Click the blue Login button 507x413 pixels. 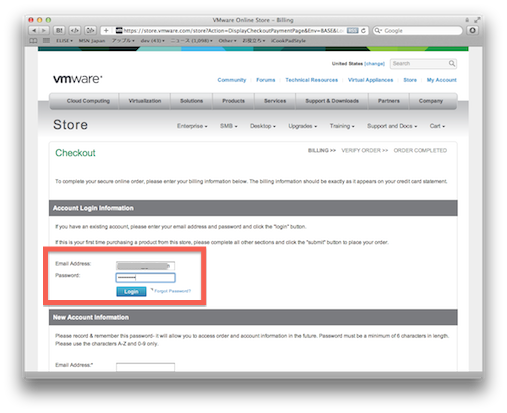(131, 292)
